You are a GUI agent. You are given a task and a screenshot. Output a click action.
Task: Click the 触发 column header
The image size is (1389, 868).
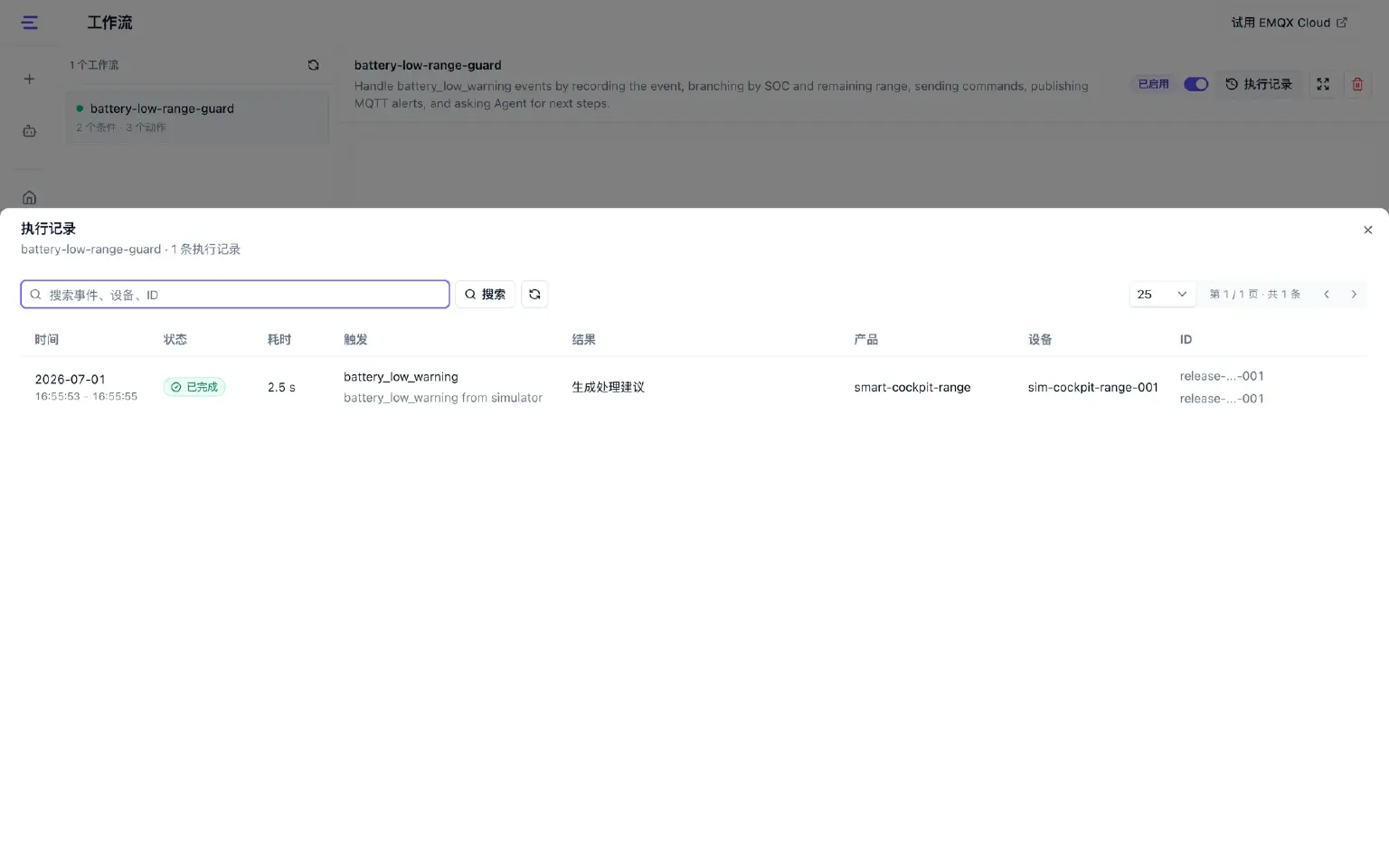(355, 339)
